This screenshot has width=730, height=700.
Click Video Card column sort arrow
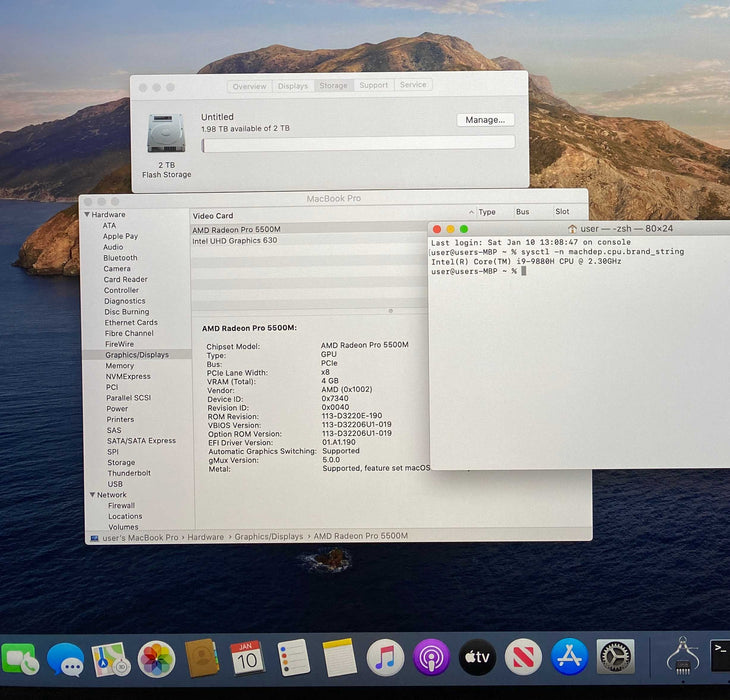(x=471, y=212)
